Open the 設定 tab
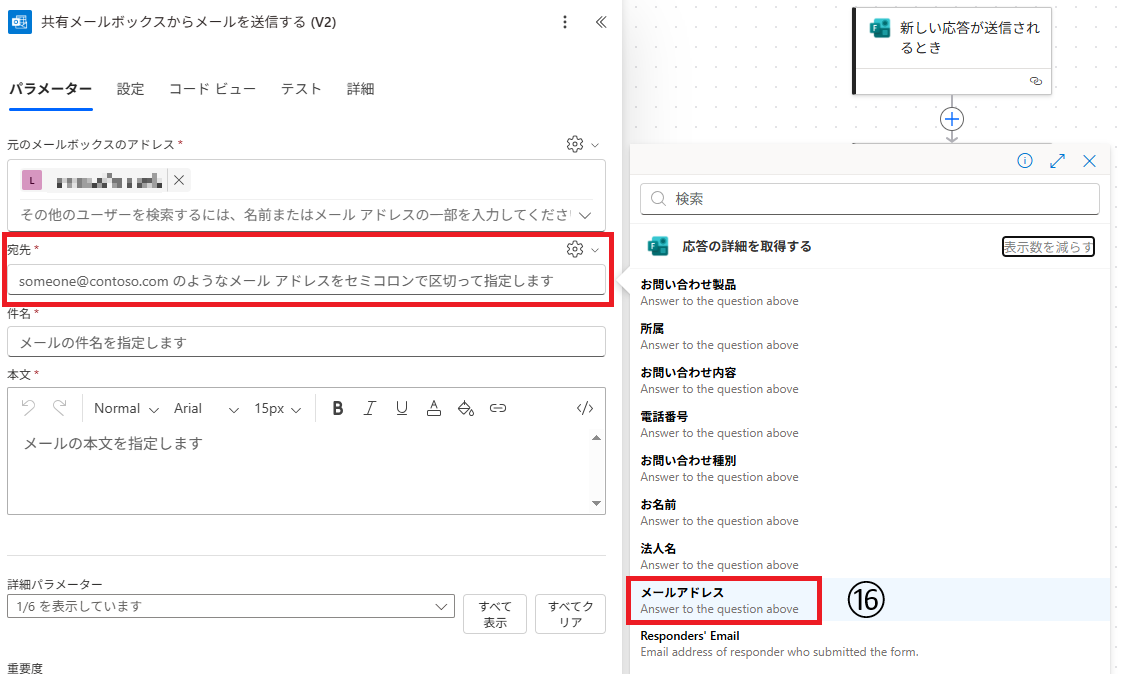This screenshot has height=674, width=1133. coord(130,89)
